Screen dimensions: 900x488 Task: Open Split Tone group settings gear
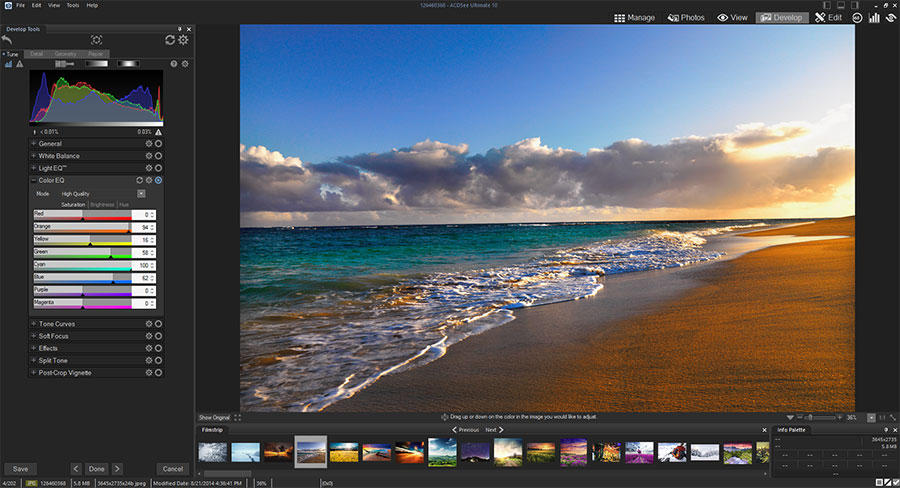(149, 361)
